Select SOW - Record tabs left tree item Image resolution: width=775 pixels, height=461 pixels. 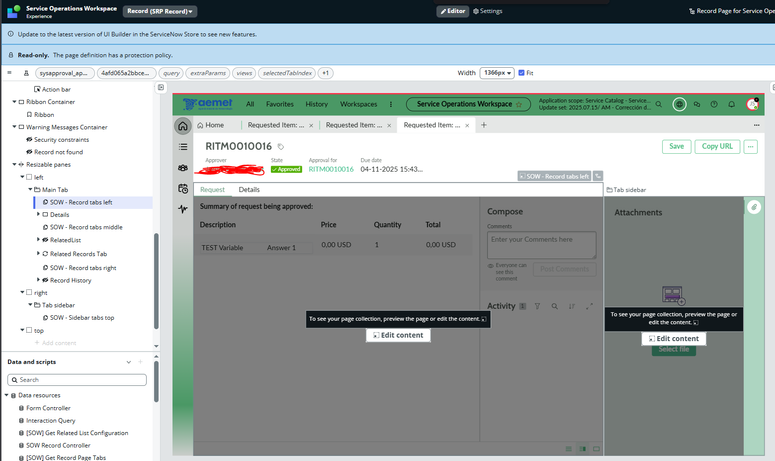click(81, 202)
